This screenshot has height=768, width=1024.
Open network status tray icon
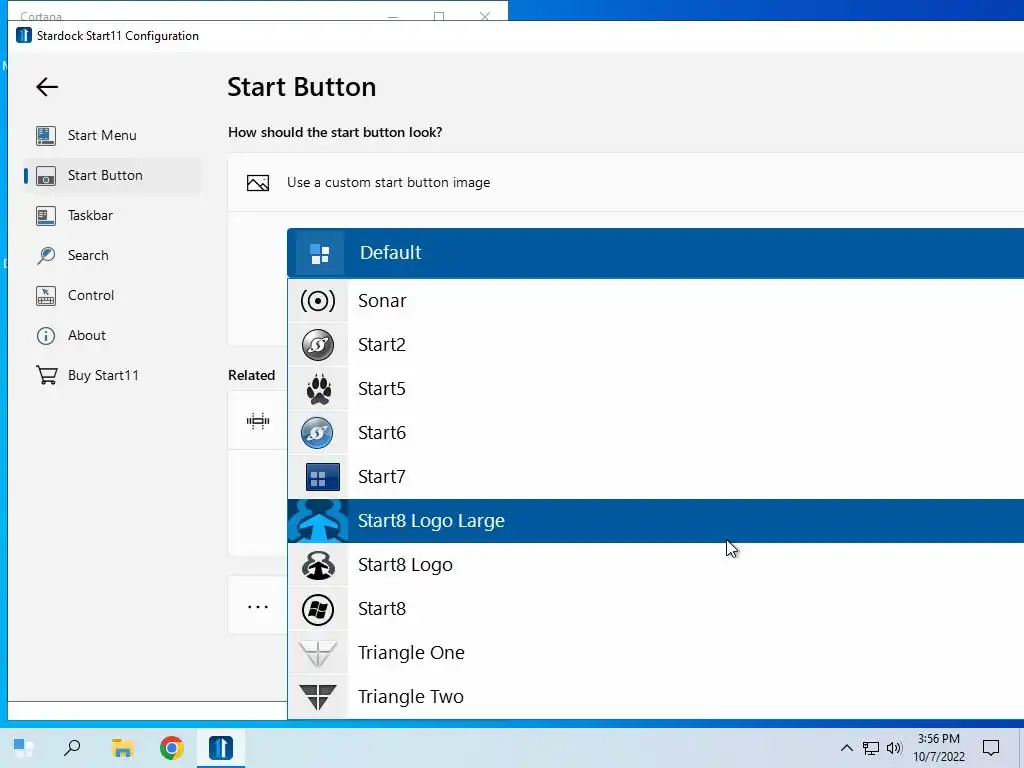coord(871,748)
